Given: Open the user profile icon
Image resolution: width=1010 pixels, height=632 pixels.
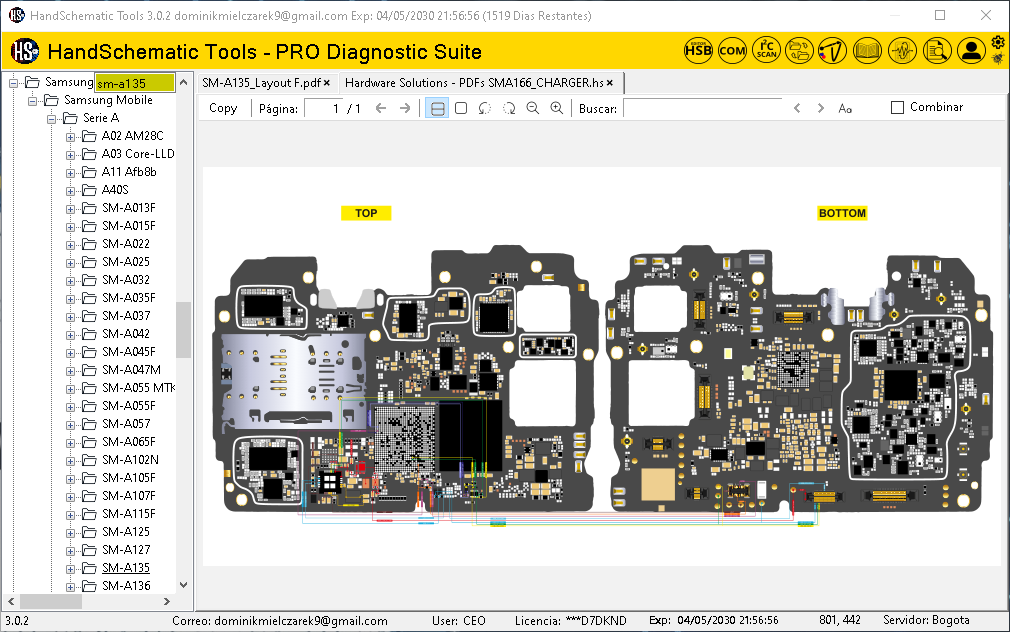Looking at the screenshot, I should [971, 50].
